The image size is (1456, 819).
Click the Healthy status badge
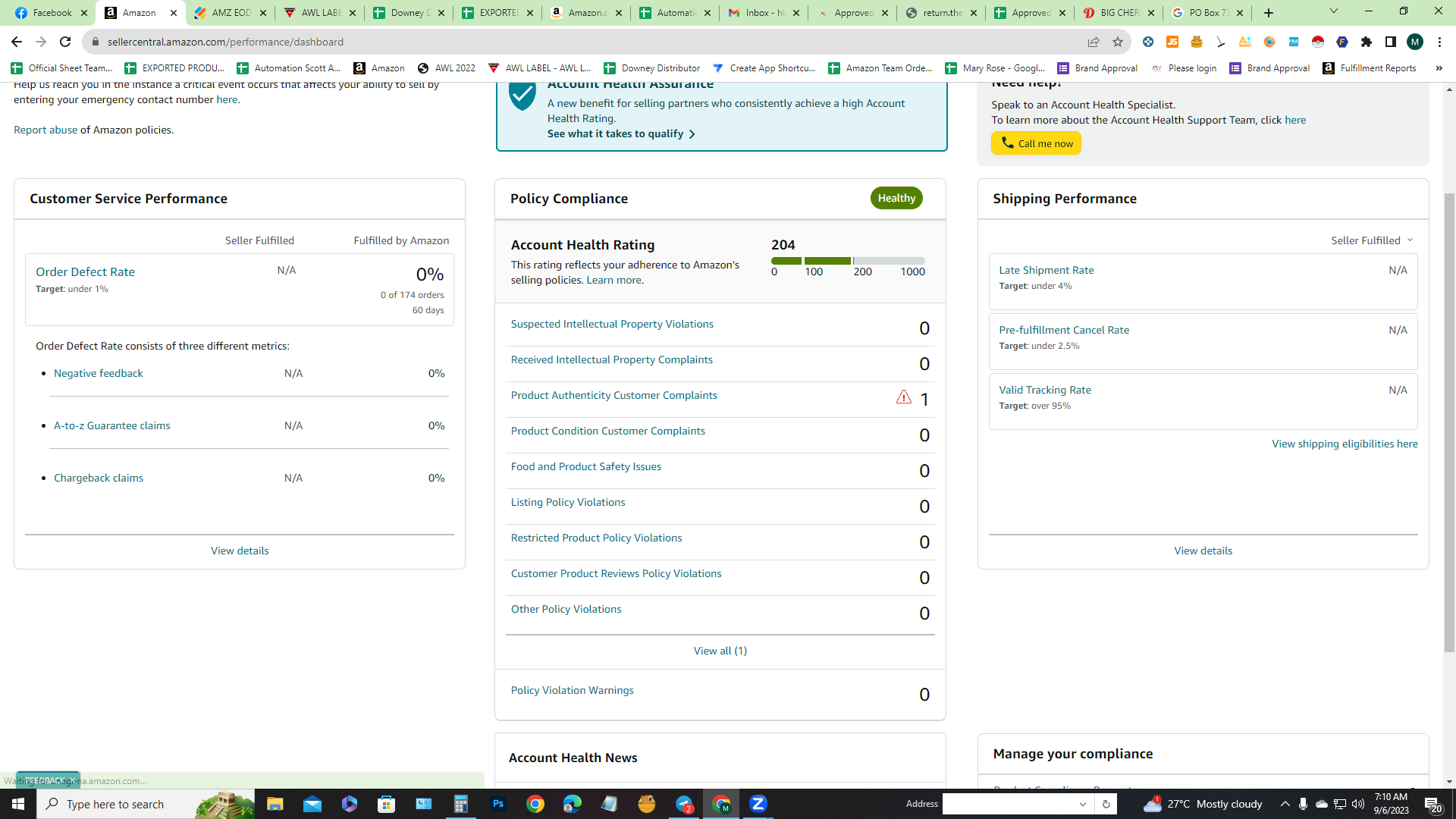coord(896,199)
